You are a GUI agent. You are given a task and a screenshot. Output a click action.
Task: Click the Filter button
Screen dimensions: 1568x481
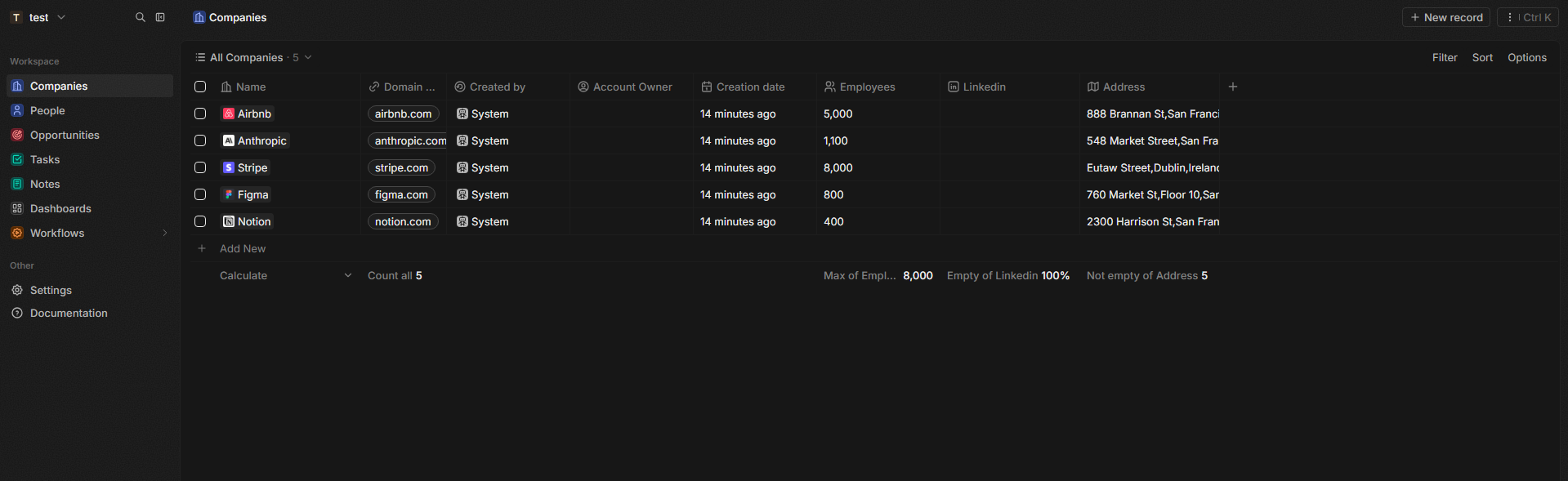[x=1445, y=57]
